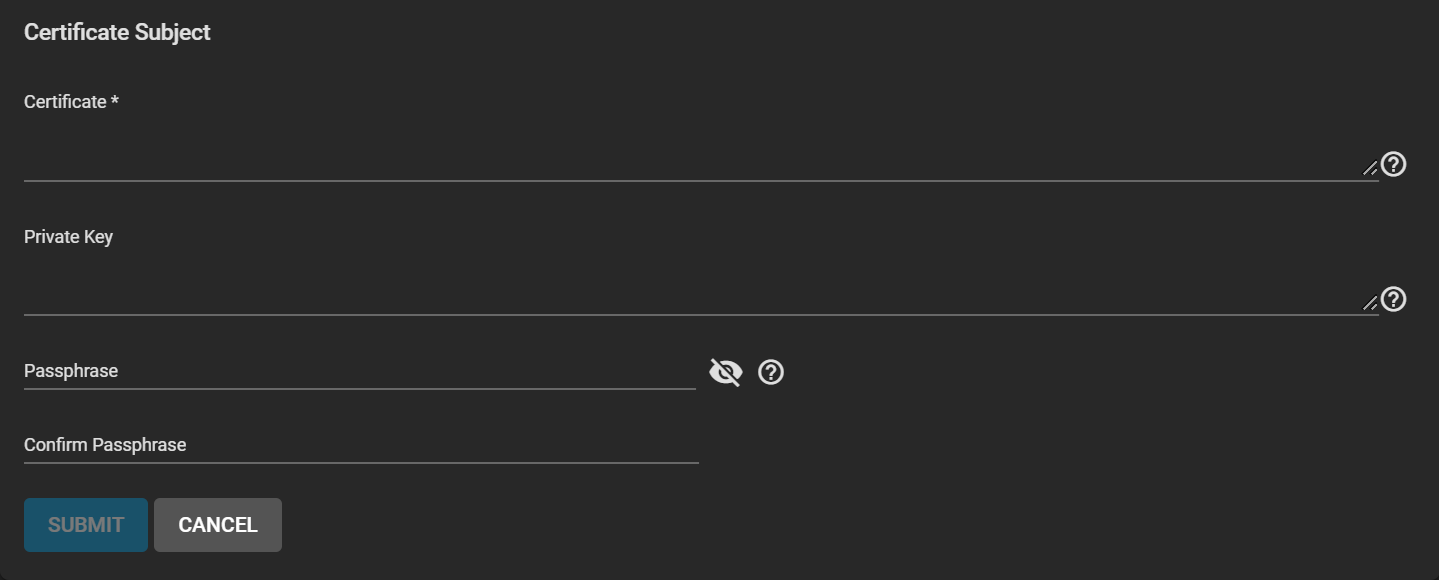Toggle passphrase visibility eye icon
Screen dimensions: 1439x580
tap(725, 372)
